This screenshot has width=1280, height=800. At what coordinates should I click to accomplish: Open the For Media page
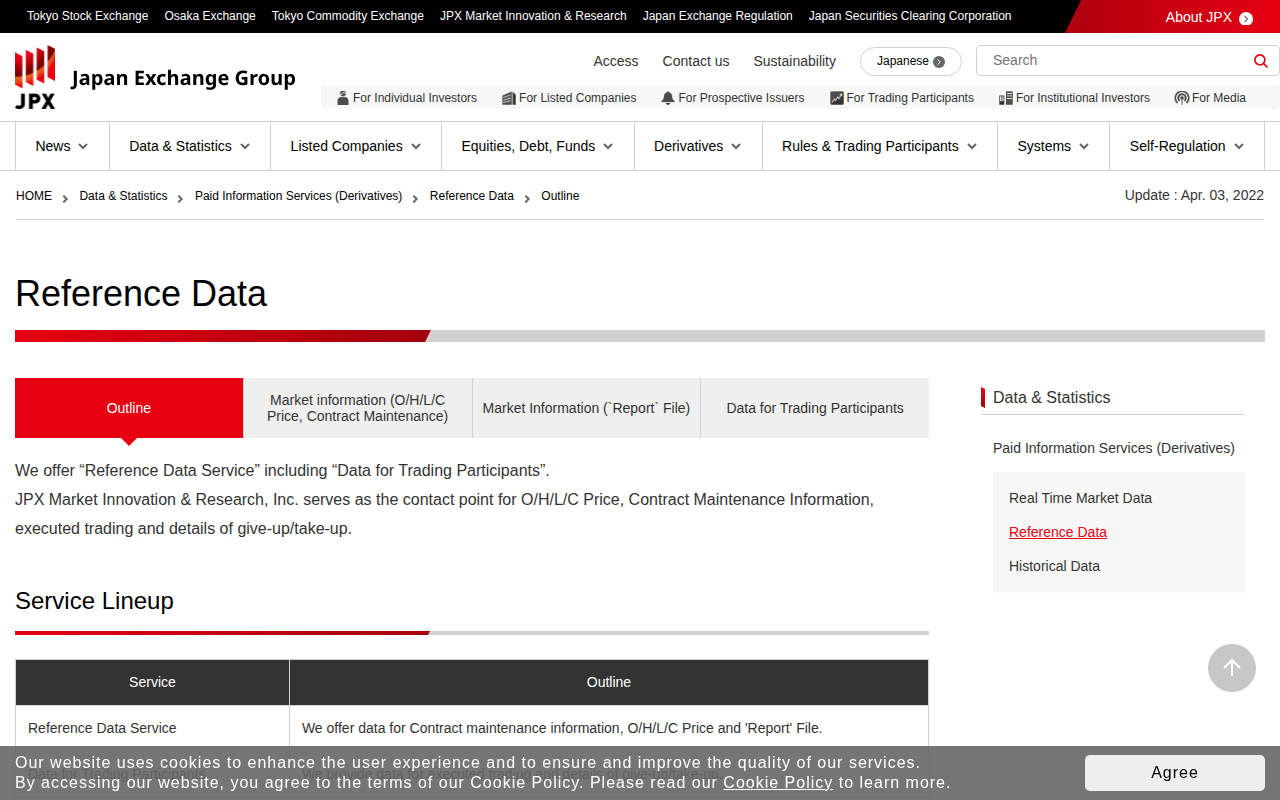coord(1210,98)
